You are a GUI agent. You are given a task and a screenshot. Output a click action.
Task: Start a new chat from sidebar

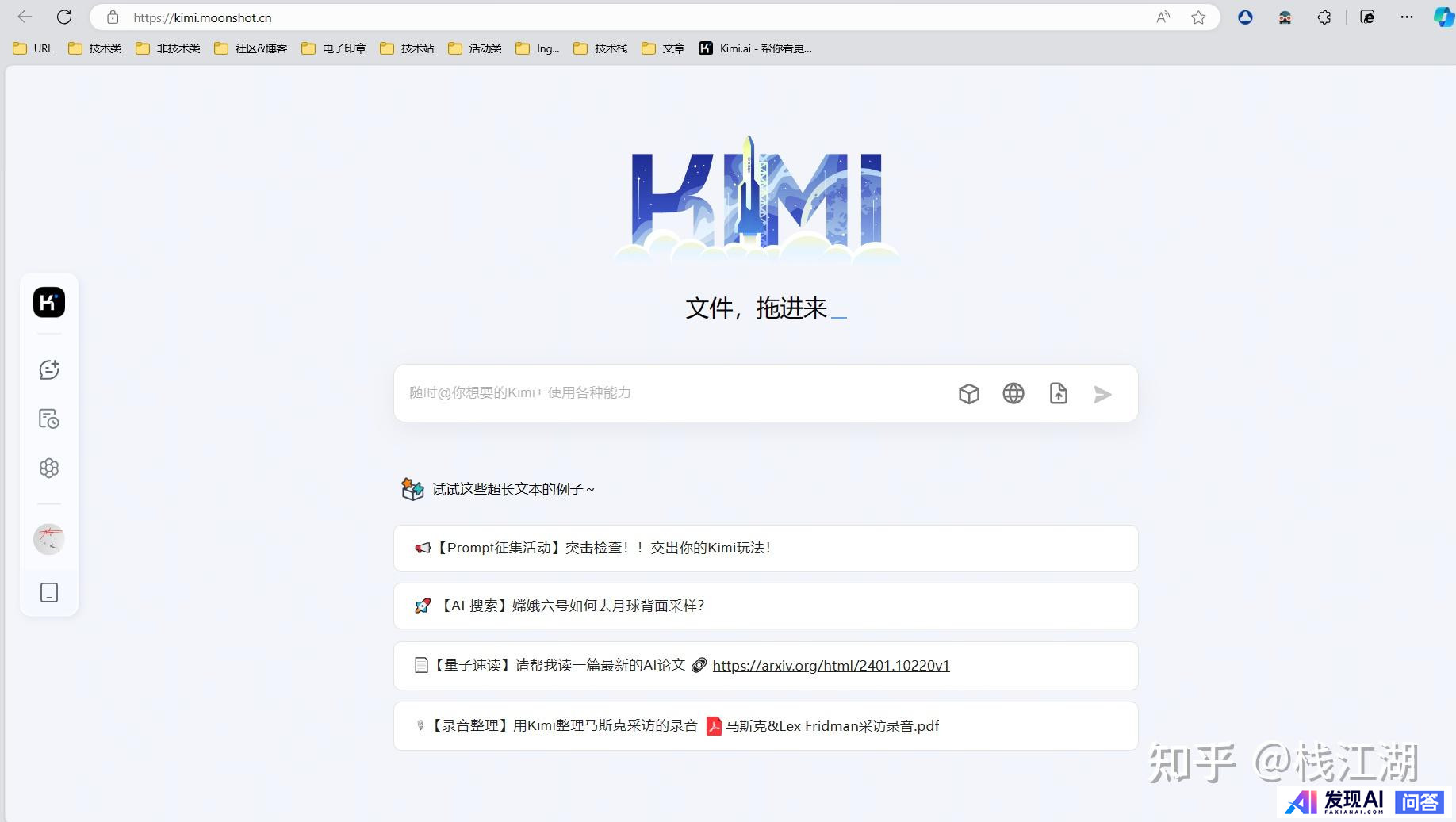(x=49, y=369)
